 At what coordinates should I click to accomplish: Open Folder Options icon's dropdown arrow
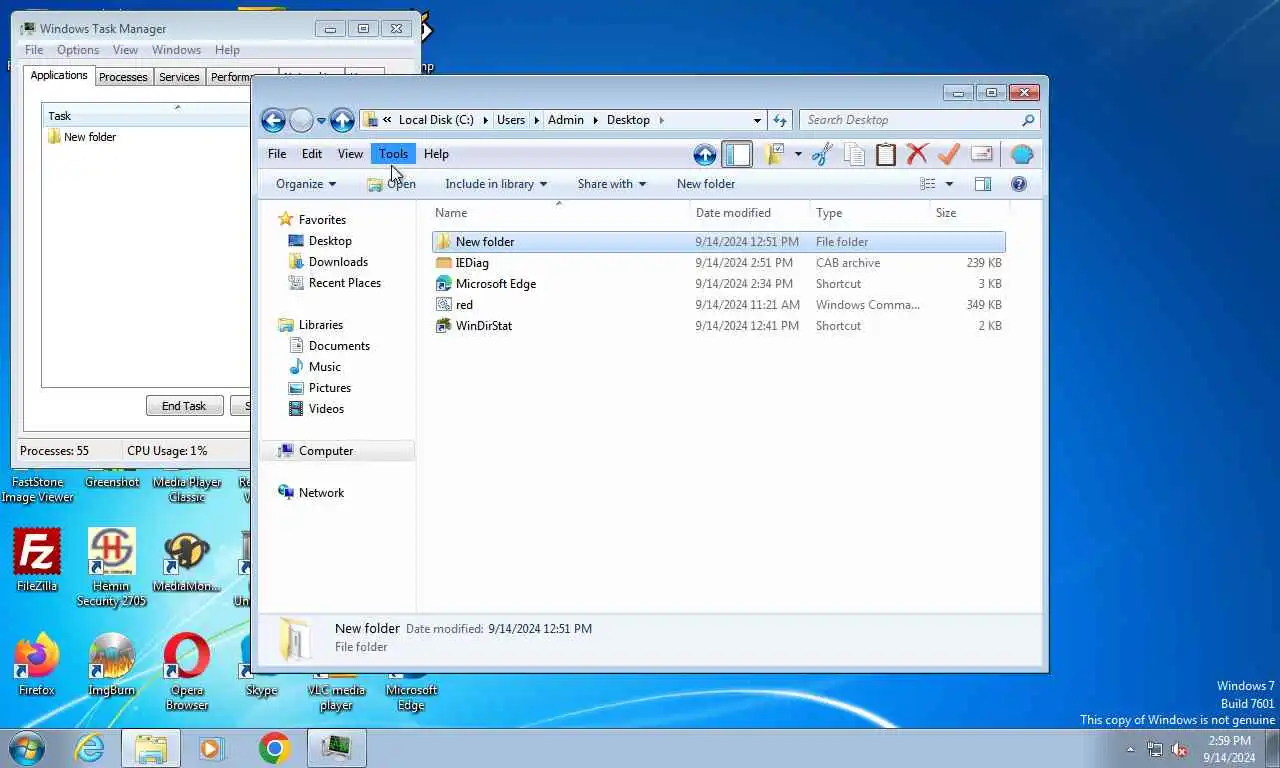(x=797, y=154)
